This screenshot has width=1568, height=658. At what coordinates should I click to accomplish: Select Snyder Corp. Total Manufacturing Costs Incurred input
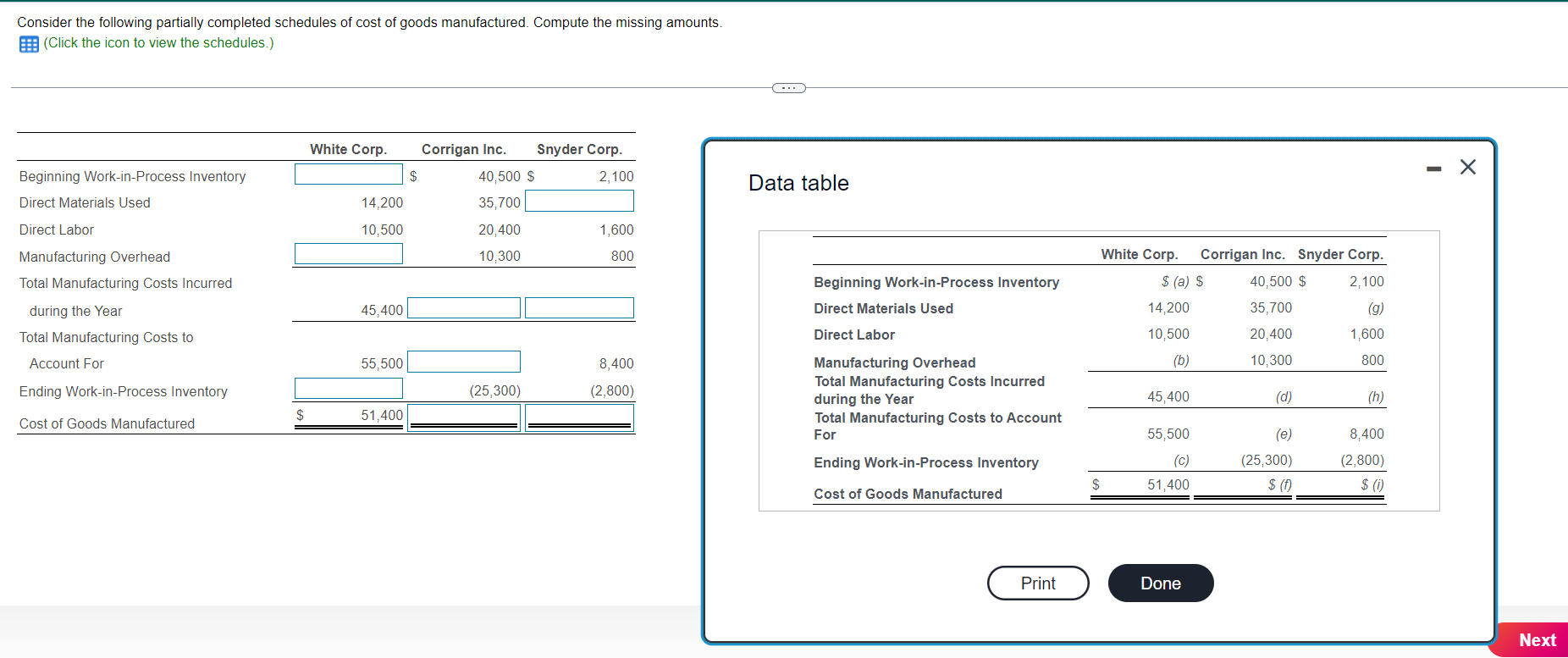[580, 308]
